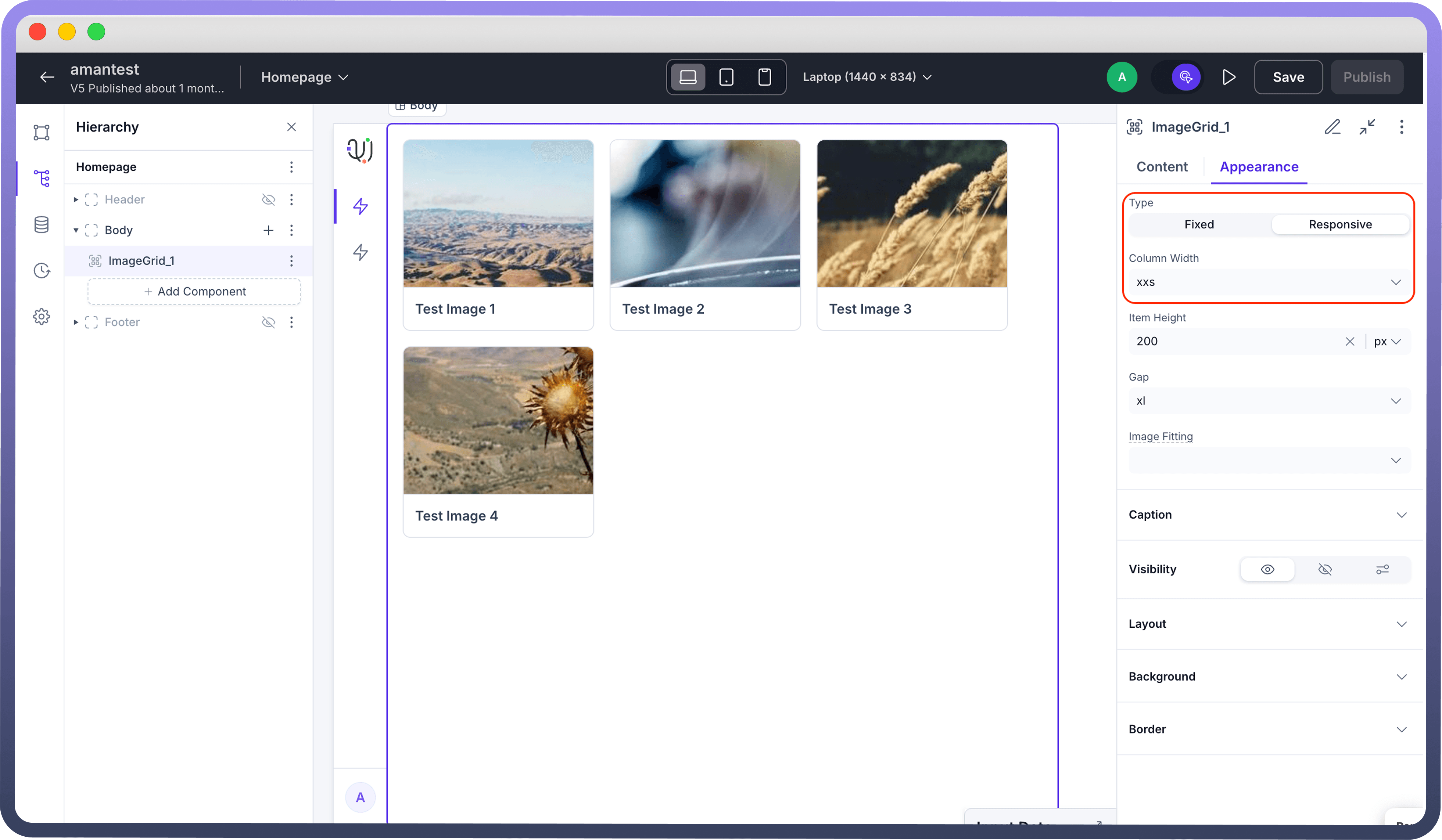Select tablet device preview icon
1442x840 pixels.
point(726,77)
